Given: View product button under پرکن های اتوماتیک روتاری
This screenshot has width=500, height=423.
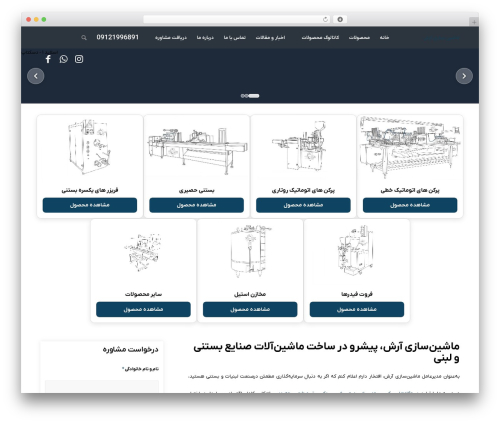Looking at the screenshot, I should click(303, 205).
